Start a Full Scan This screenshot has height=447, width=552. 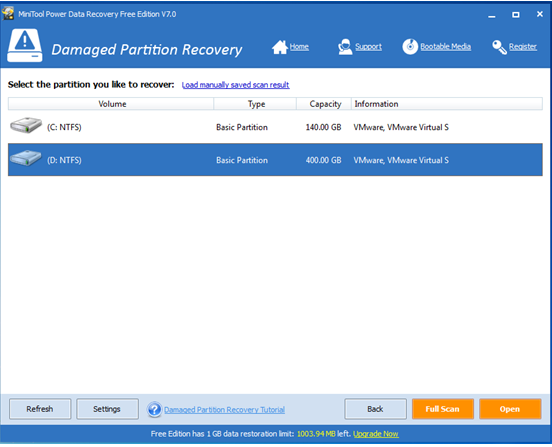point(443,409)
